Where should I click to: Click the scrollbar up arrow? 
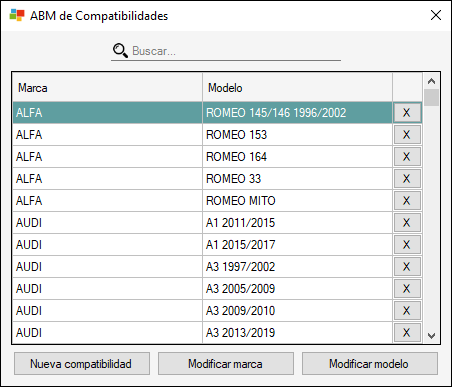point(431,81)
